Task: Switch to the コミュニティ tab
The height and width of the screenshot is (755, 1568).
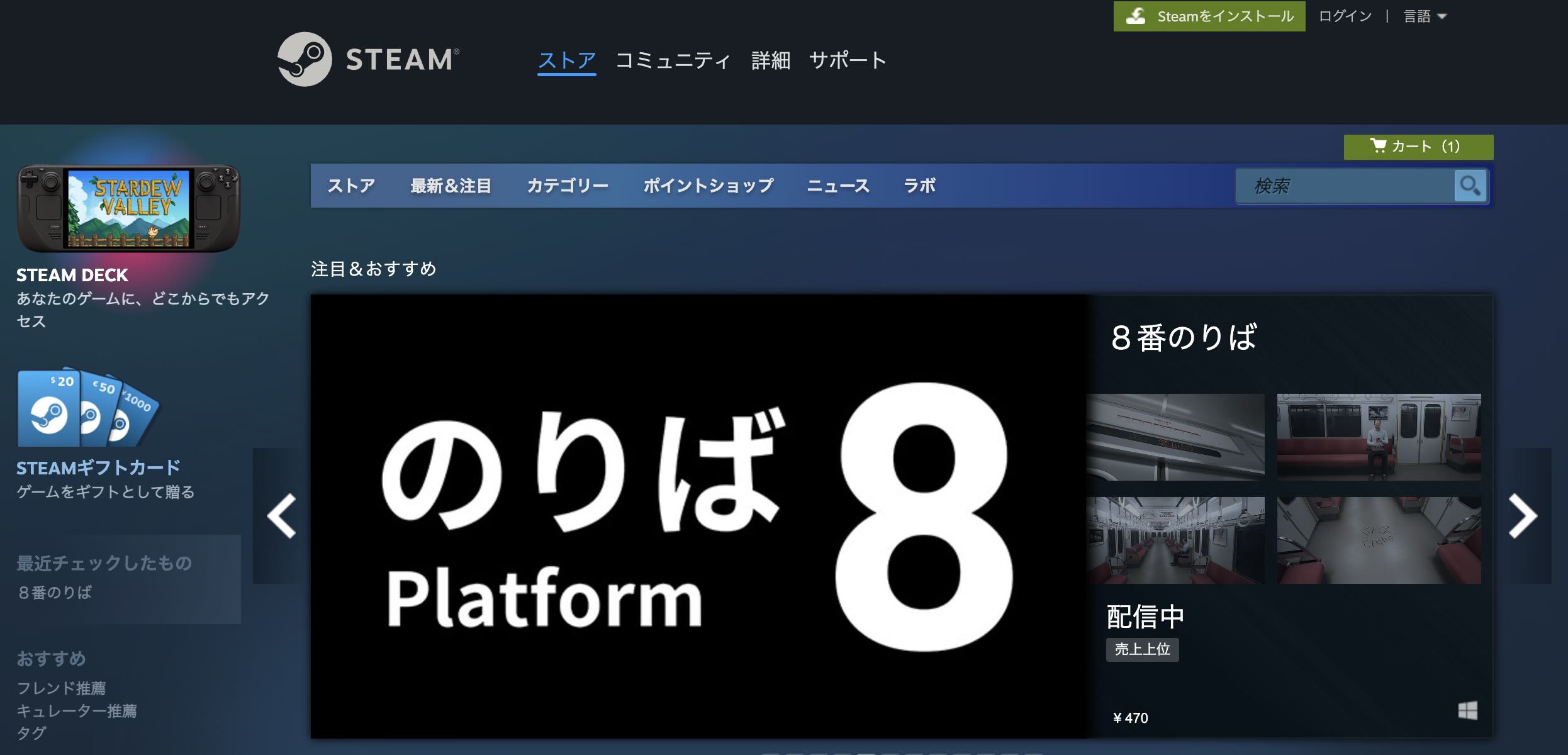Action: (x=673, y=61)
